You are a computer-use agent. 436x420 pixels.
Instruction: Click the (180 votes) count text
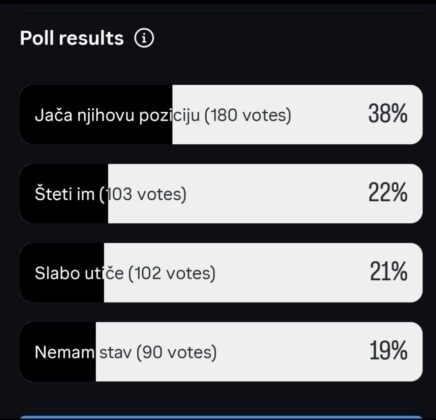[x=247, y=115]
